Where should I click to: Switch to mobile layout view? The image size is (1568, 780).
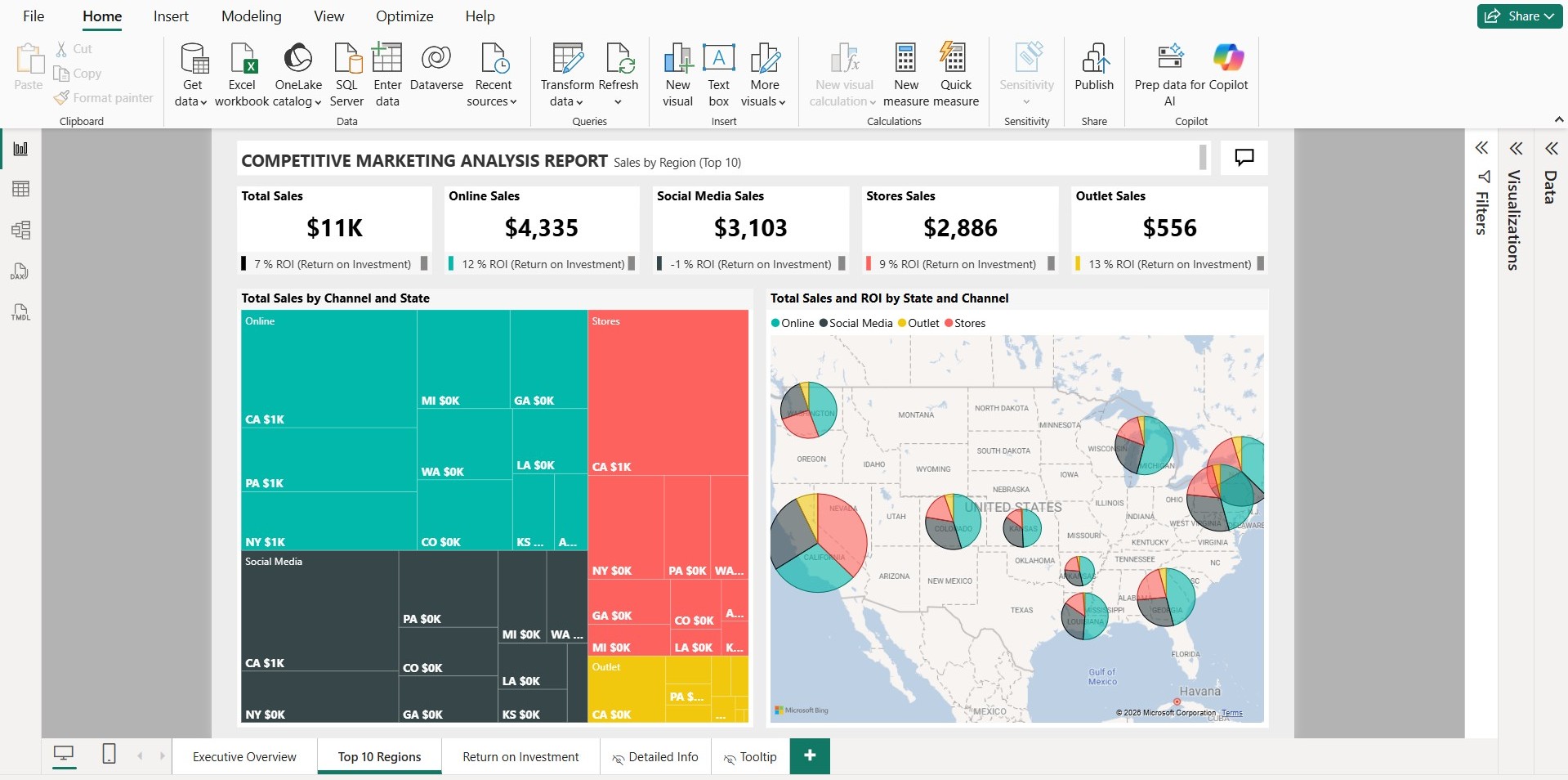pyautogui.click(x=109, y=754)
